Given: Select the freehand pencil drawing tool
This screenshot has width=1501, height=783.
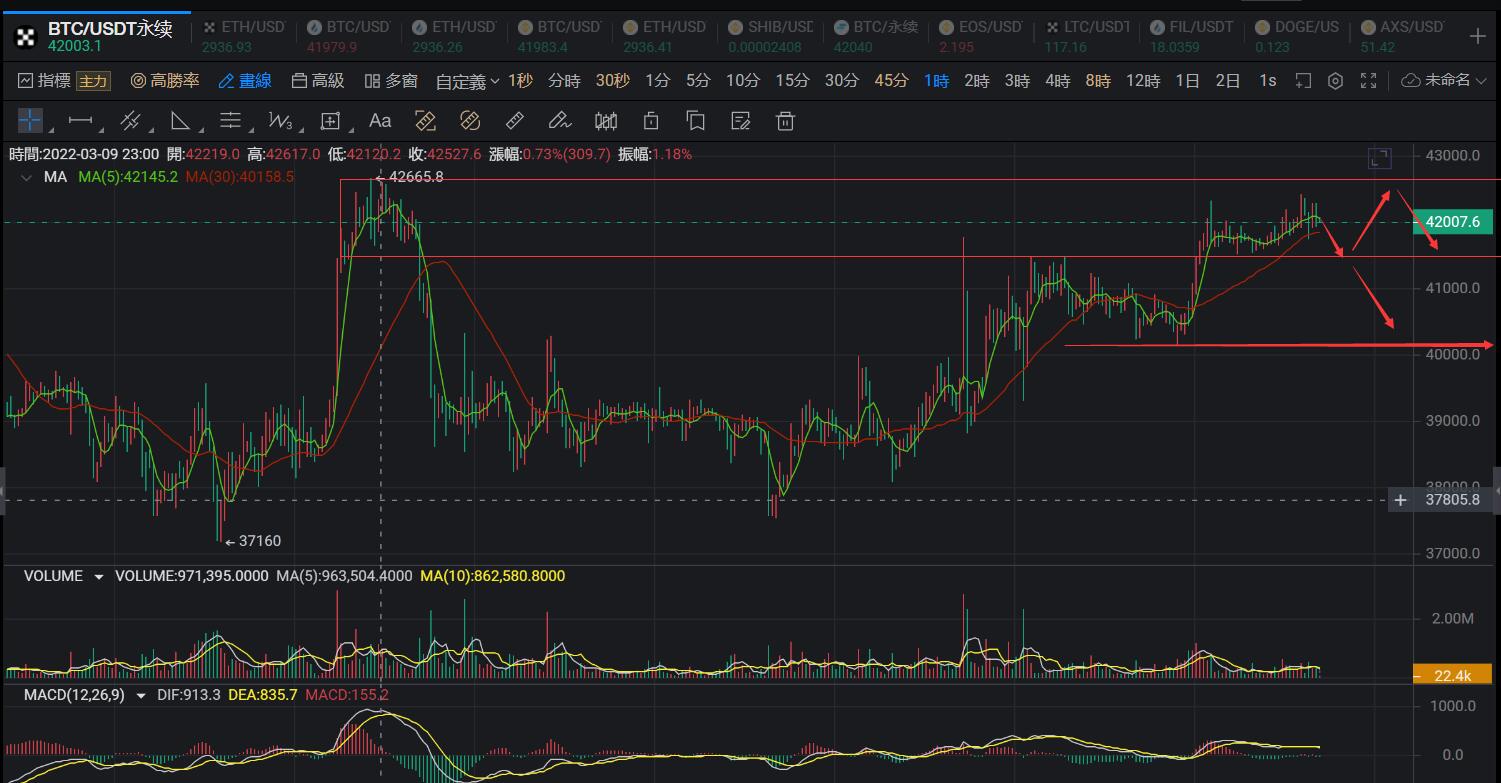Looking at the screenshot, I should (x=560, y=121).
